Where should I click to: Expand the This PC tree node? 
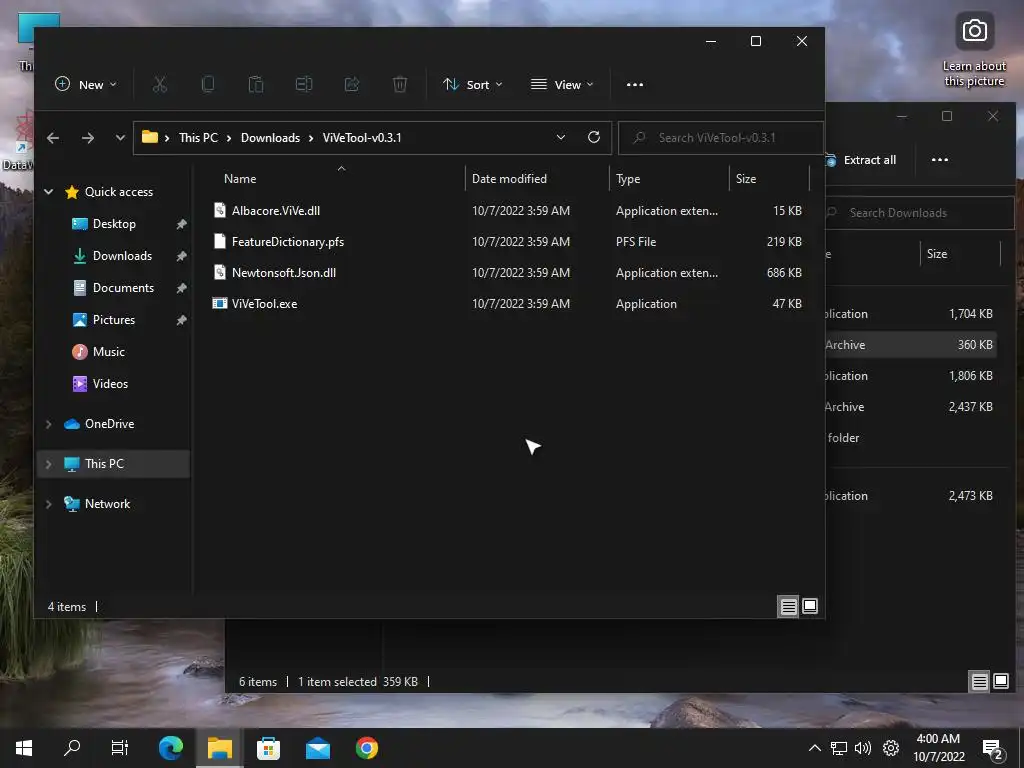click(48, 464)
